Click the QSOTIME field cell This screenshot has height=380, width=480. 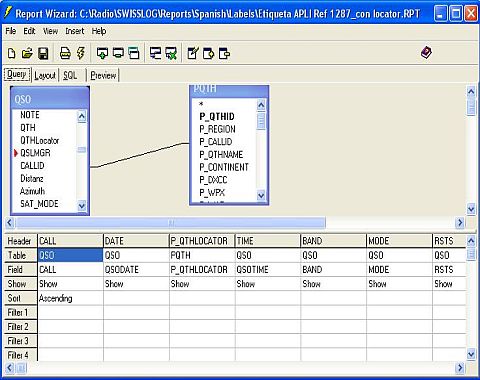click(x=268, y=269)
